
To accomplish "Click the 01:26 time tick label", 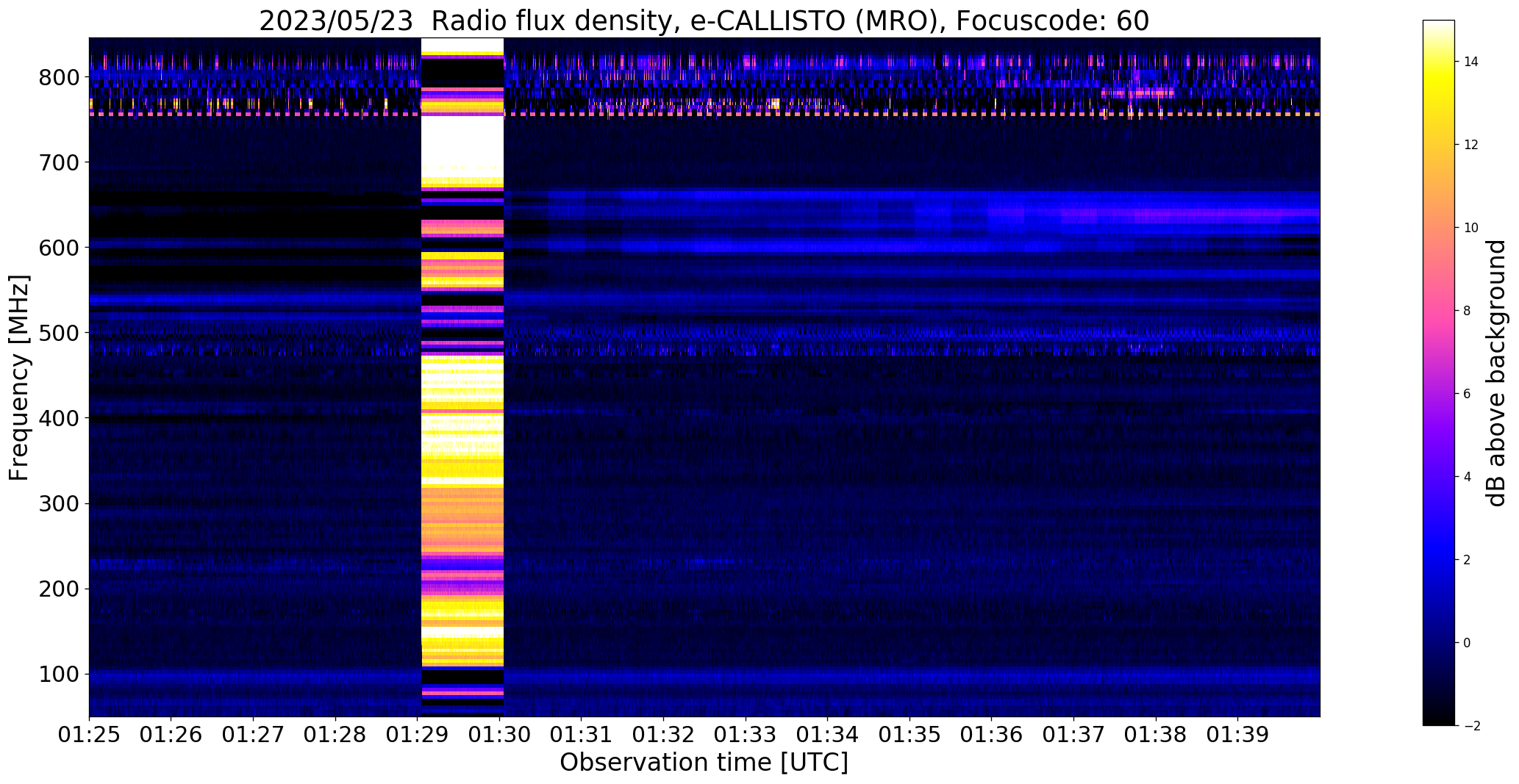I will coord(171,735).
